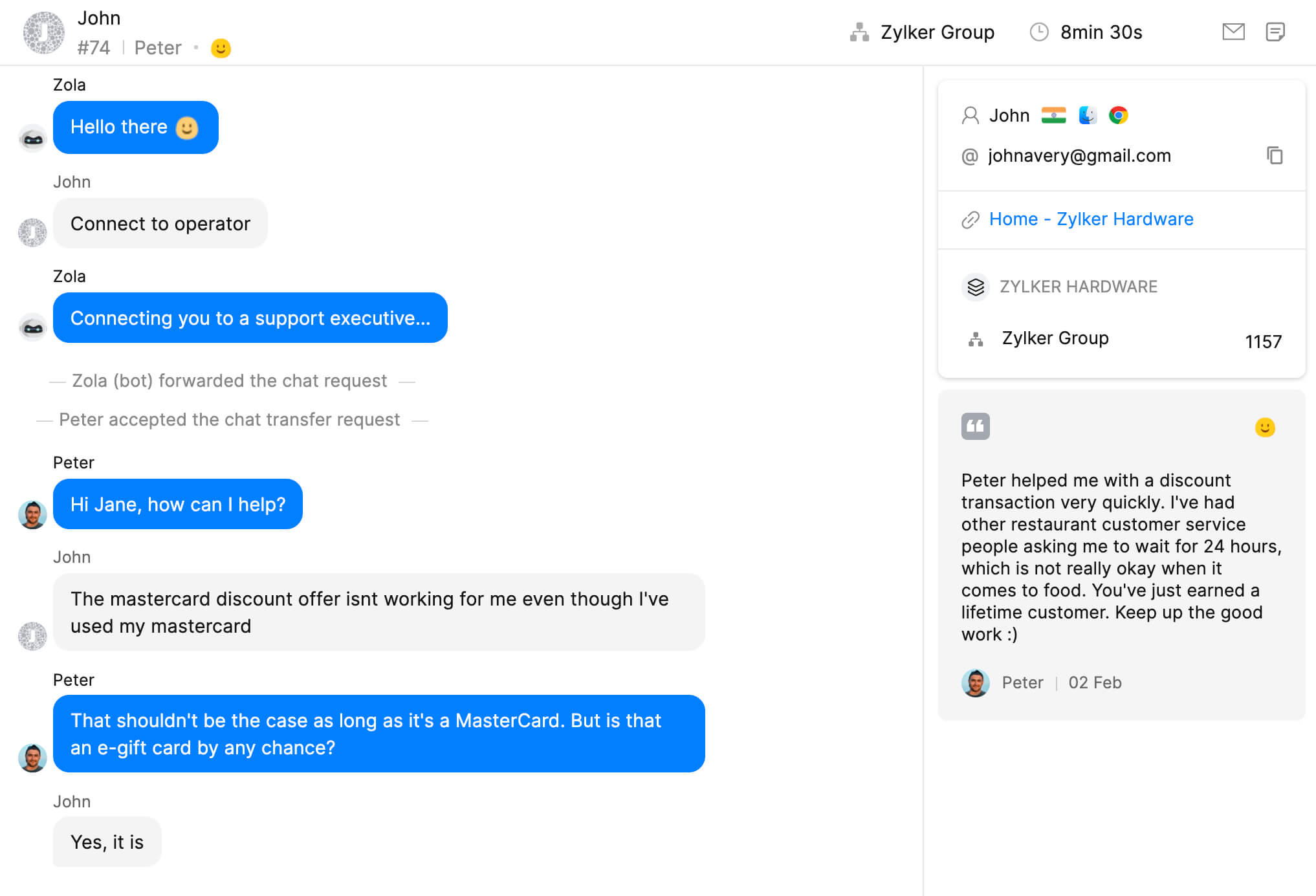Click the quotation mark icon in feedback panel
The image size is (1316, 896).
click(974, 427)
